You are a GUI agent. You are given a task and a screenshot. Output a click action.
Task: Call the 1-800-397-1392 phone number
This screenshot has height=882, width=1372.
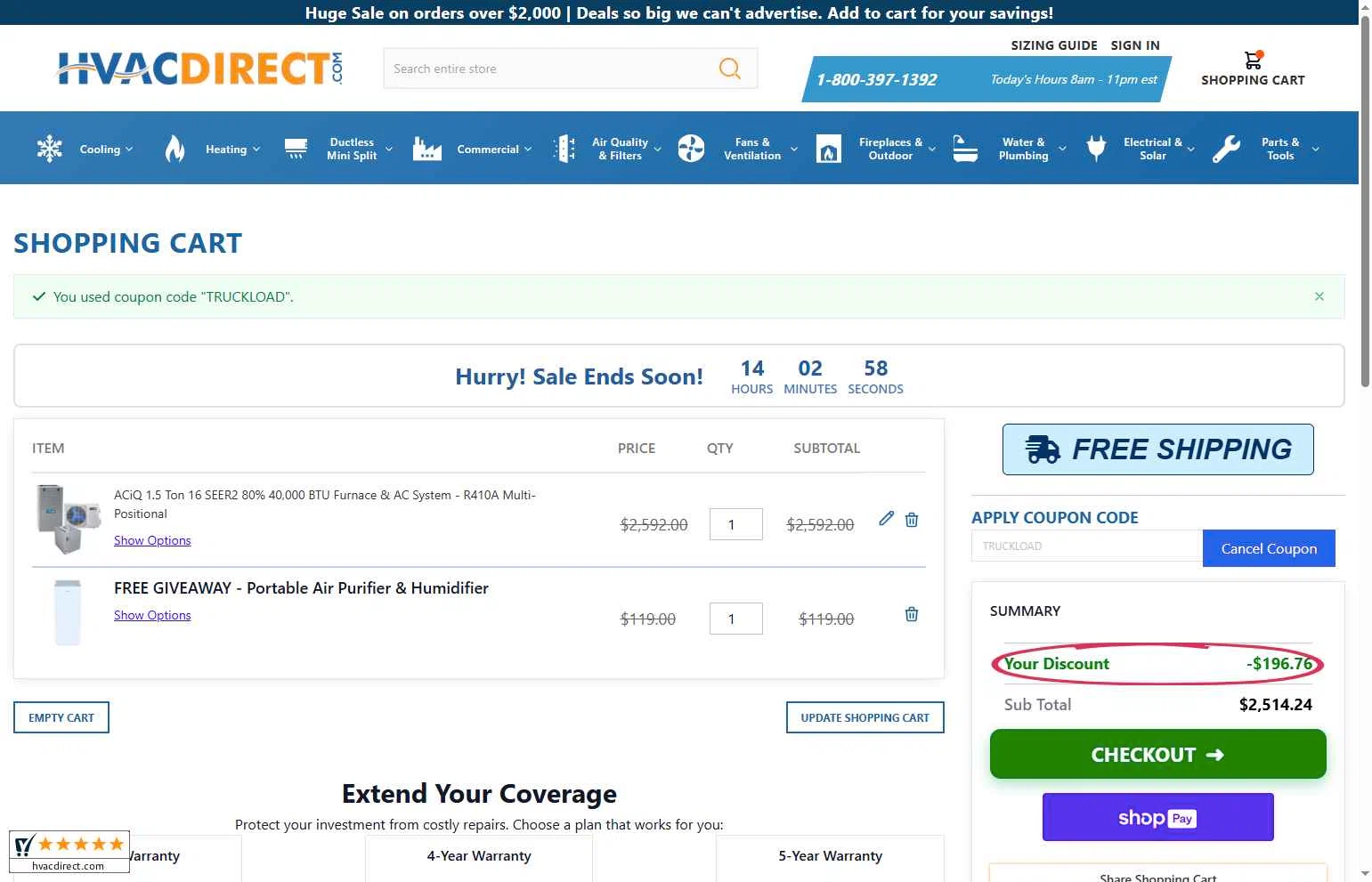point(876,79)
